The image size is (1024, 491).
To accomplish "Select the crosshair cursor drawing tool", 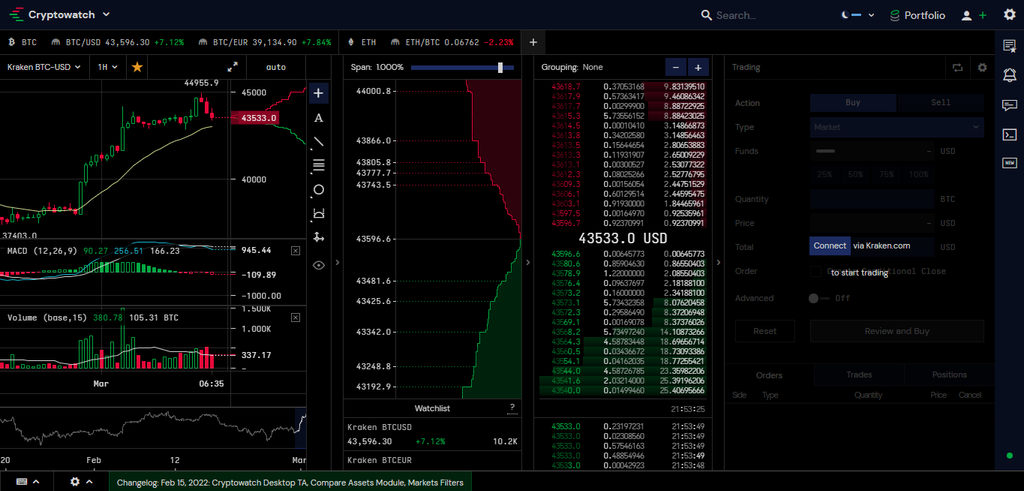I will pyautogui.click(x=319, y=93).
